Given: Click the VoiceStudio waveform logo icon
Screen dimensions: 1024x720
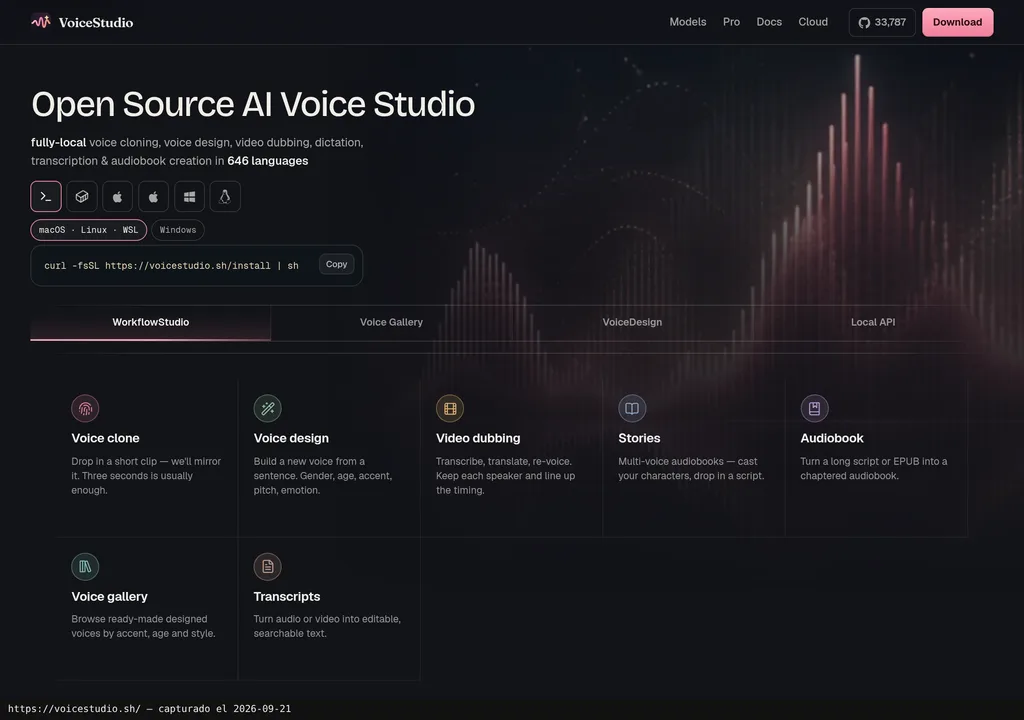Looking at the screenshot, I should 41,22.
